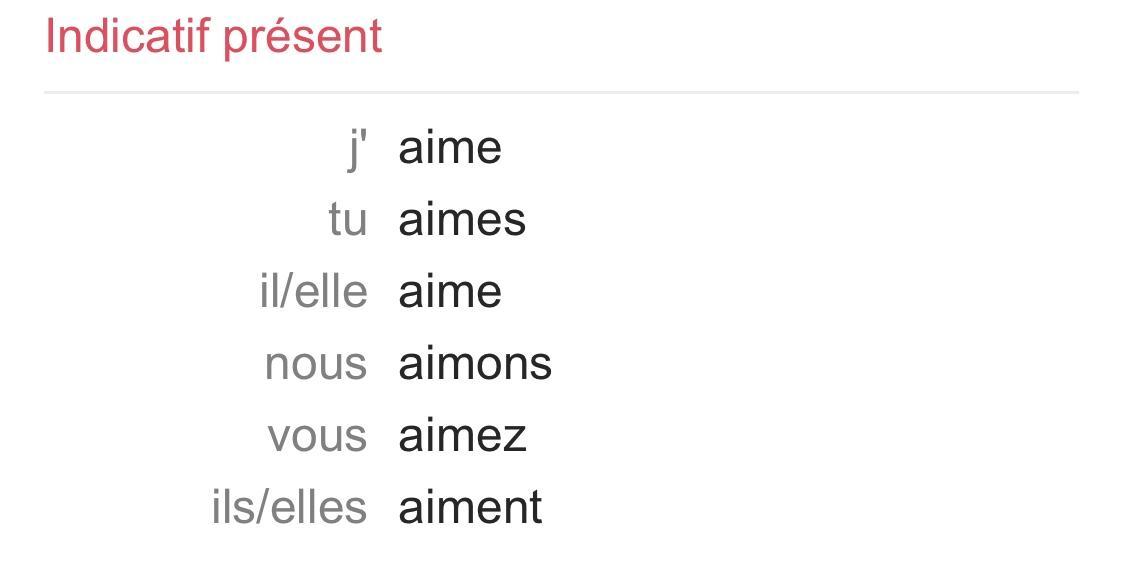Click the word "présent" in the heading
1124x577 pixels.
coord(302,38)
